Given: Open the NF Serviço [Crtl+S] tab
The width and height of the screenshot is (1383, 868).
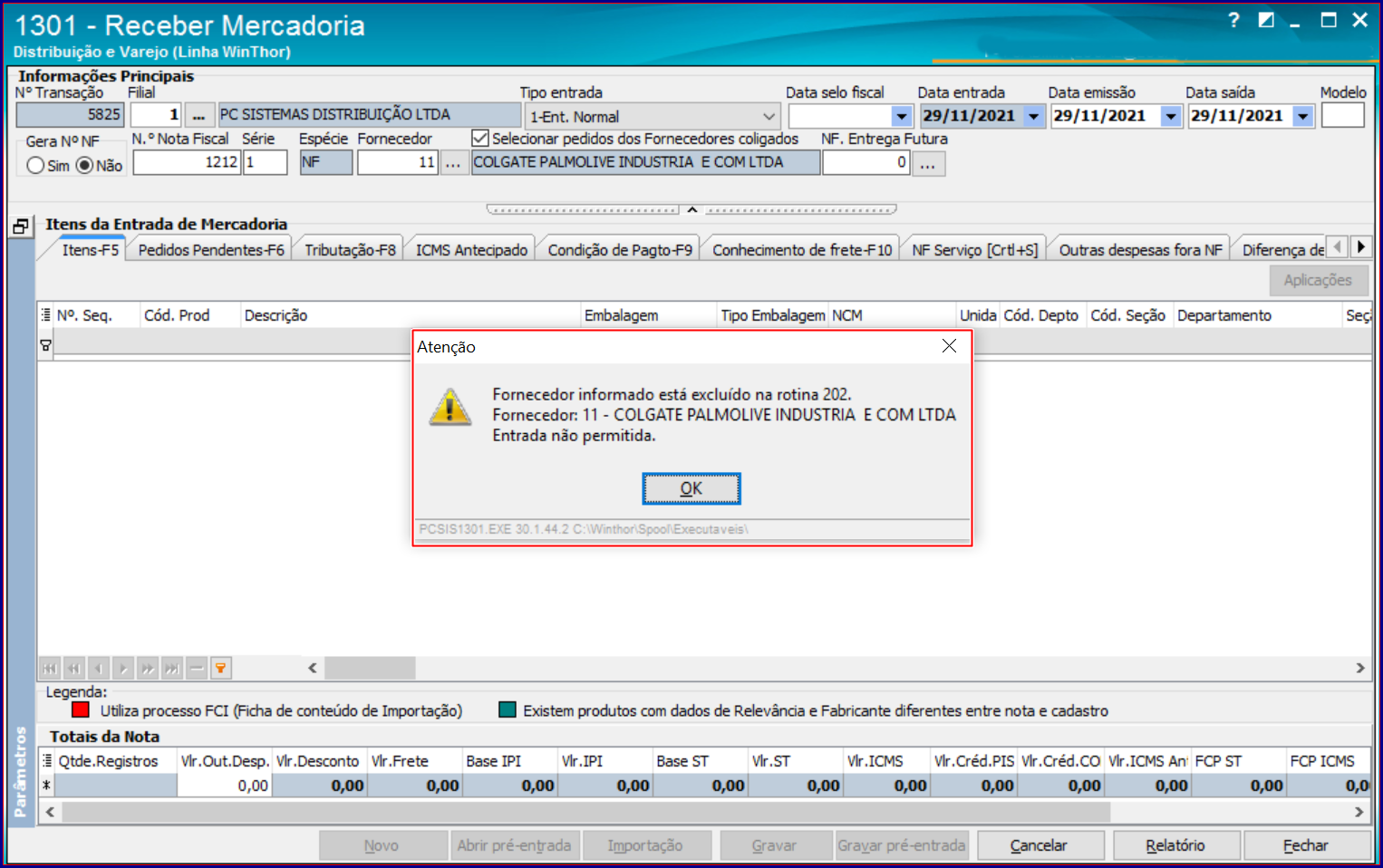Looking at the screenshot, I should pyautogui.click(x=975, y=250).
